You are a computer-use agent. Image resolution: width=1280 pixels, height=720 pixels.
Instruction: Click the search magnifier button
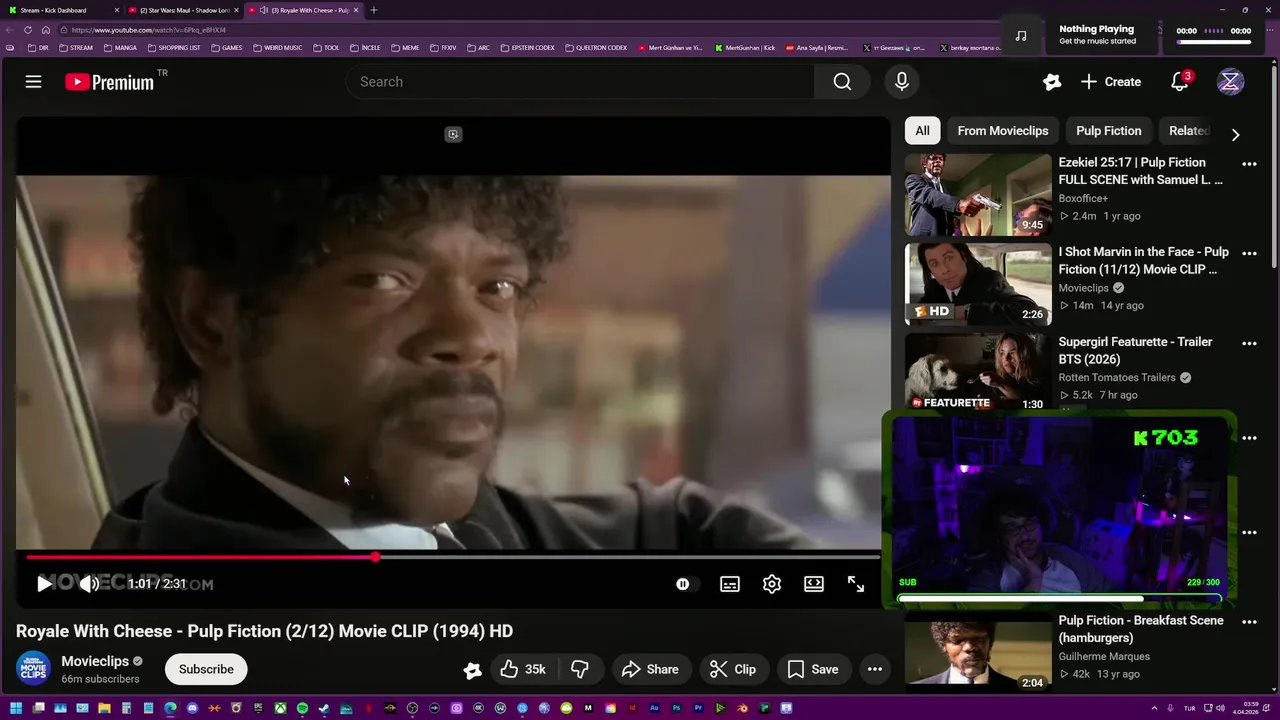[842, 82]
